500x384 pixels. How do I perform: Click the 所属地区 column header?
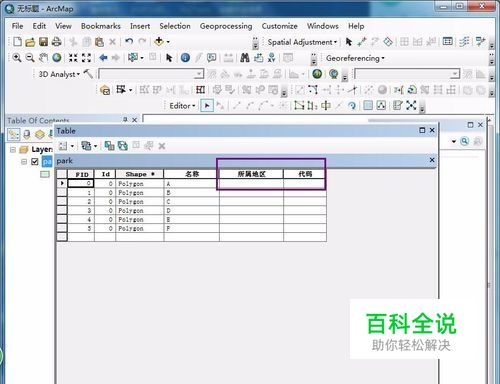point(251,174)
